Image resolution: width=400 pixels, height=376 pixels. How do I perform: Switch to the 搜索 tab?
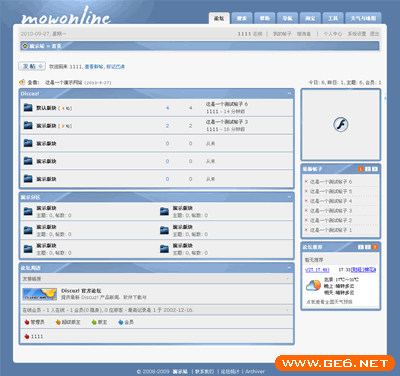(x=242, y=18)
